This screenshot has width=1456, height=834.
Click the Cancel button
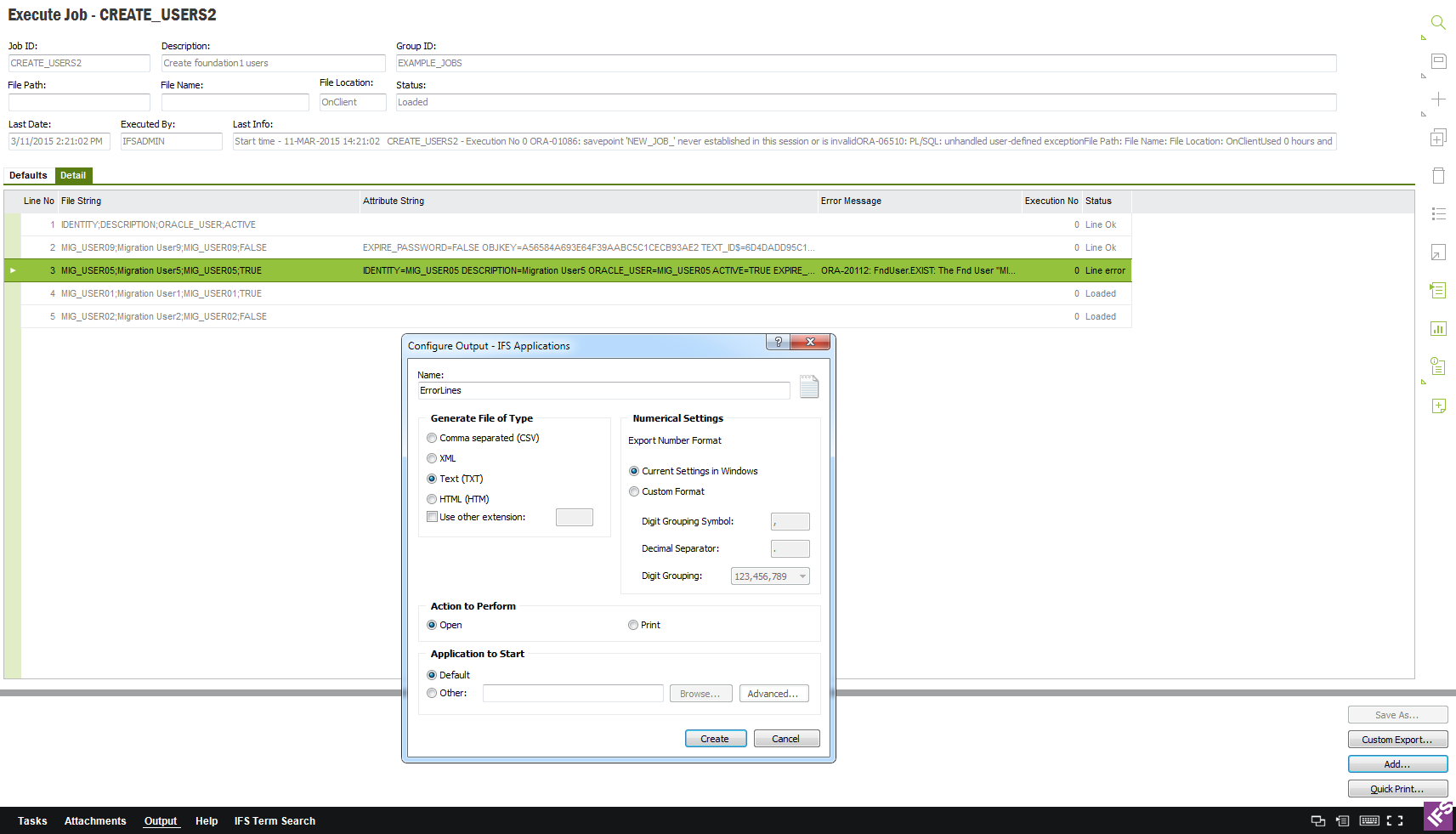[786, 739]
